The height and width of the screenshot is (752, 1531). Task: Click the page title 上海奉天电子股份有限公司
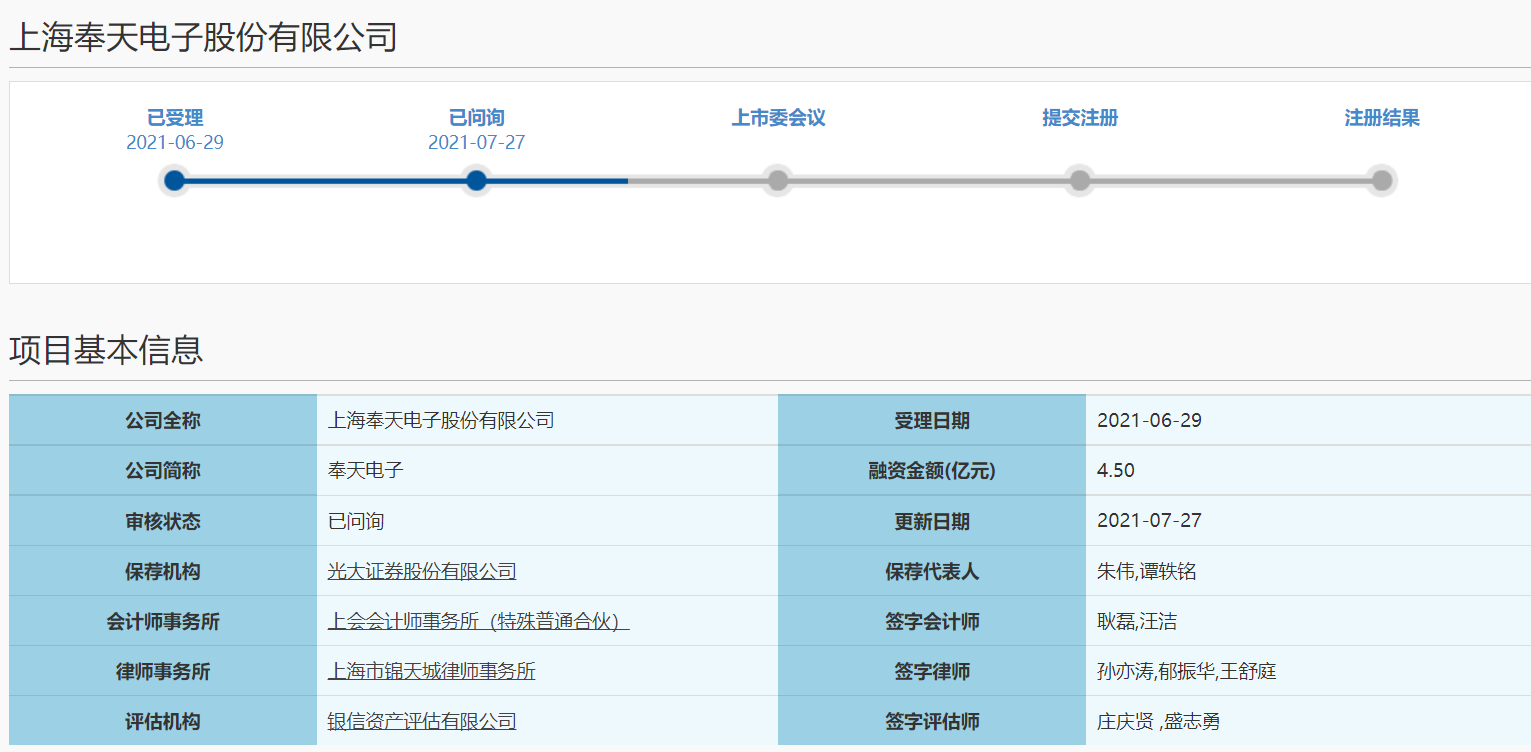204,37
